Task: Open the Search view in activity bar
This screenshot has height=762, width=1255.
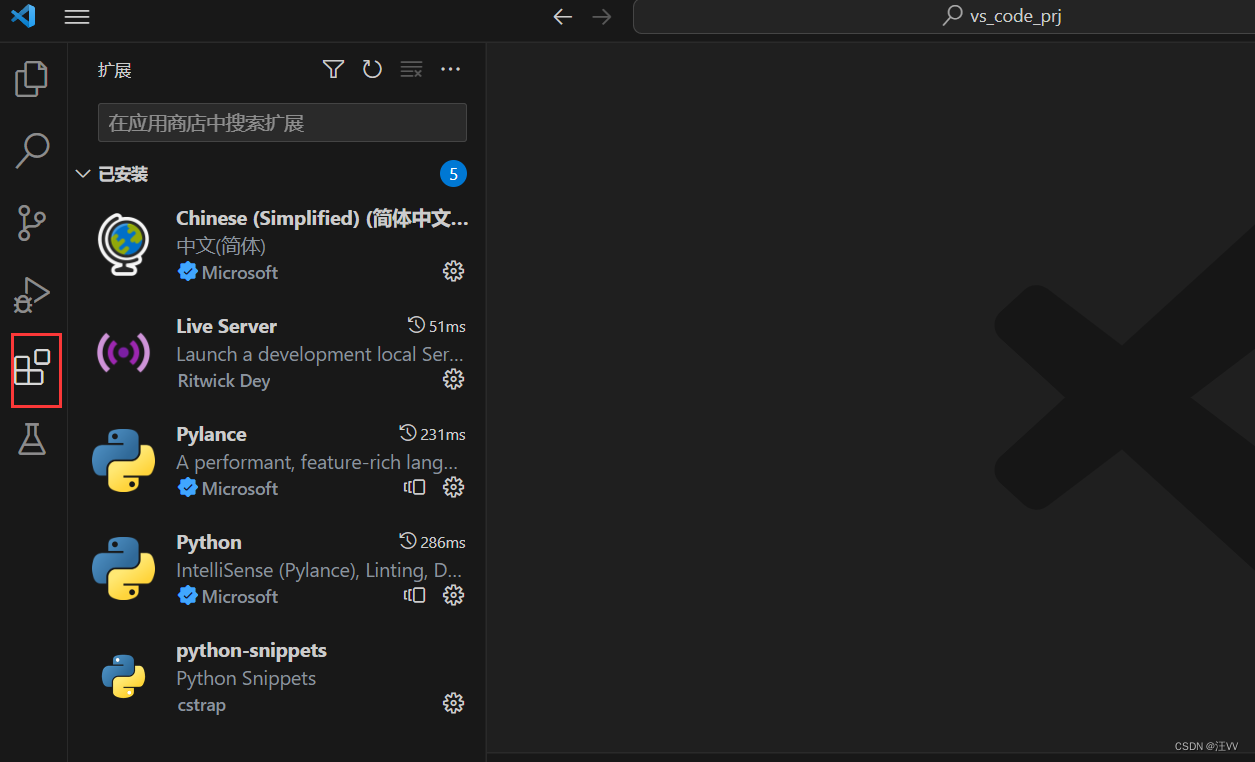Action: coord(32,151)
